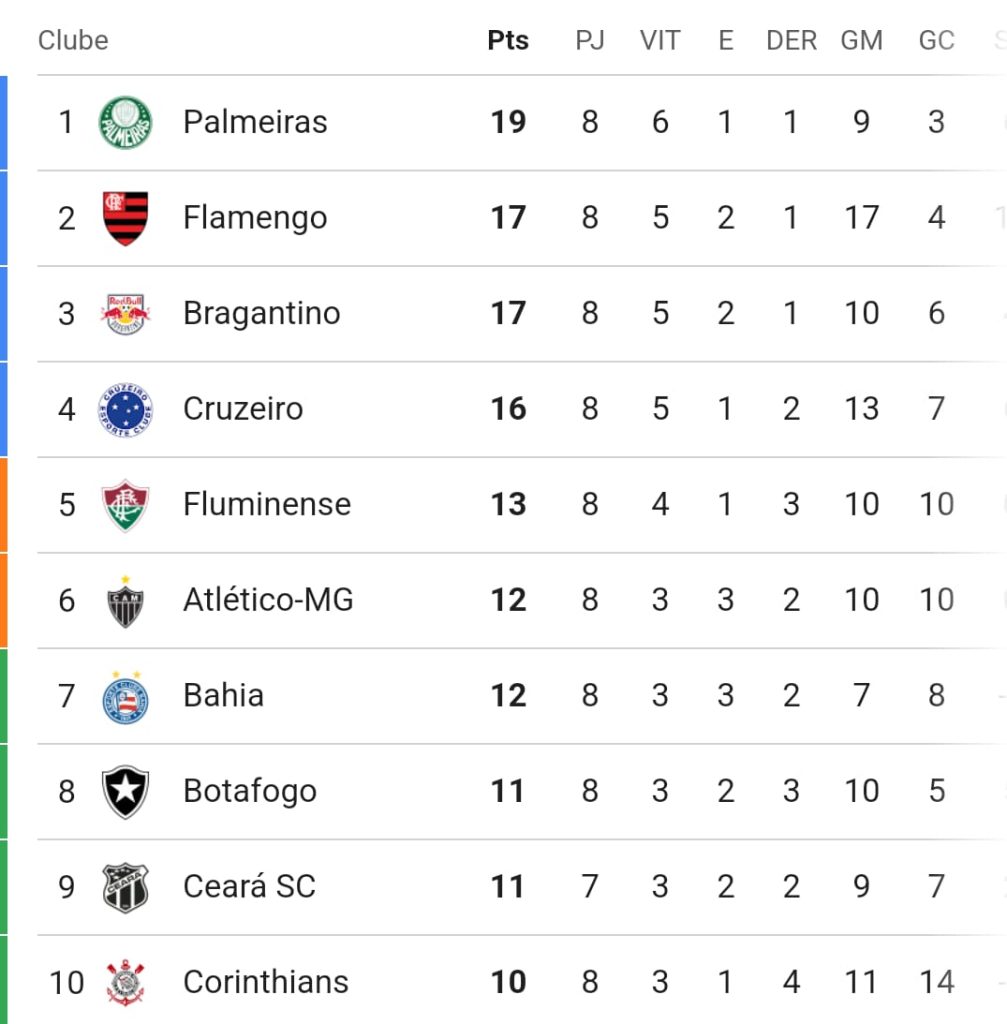Click the Bahia club crest

(x=125, y=697)
